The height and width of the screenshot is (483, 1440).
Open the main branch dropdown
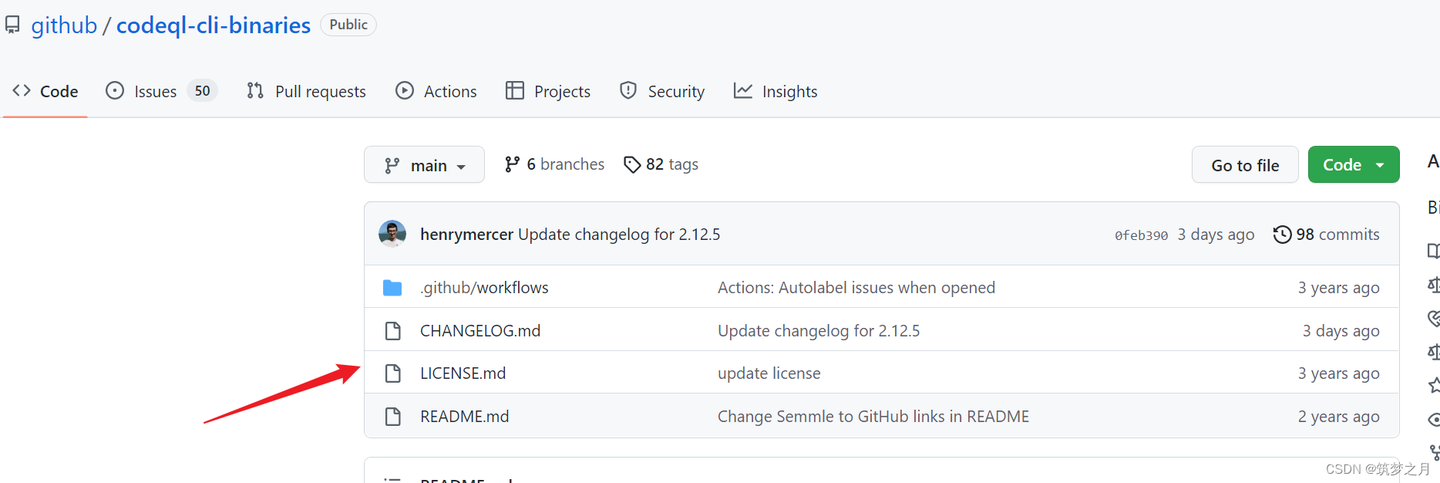(x=424, y=165)
